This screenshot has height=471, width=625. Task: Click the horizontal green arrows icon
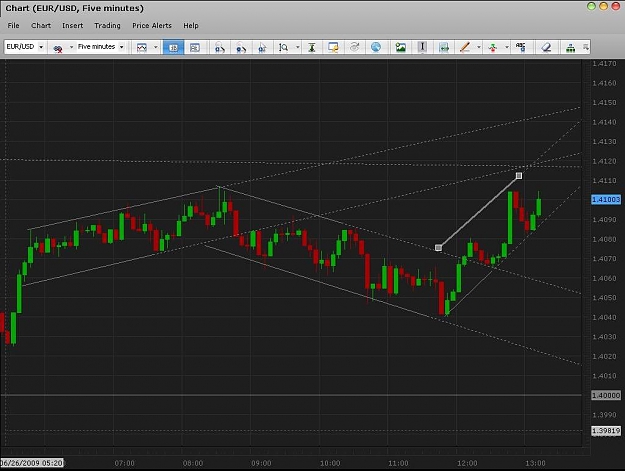coord(444,47)
